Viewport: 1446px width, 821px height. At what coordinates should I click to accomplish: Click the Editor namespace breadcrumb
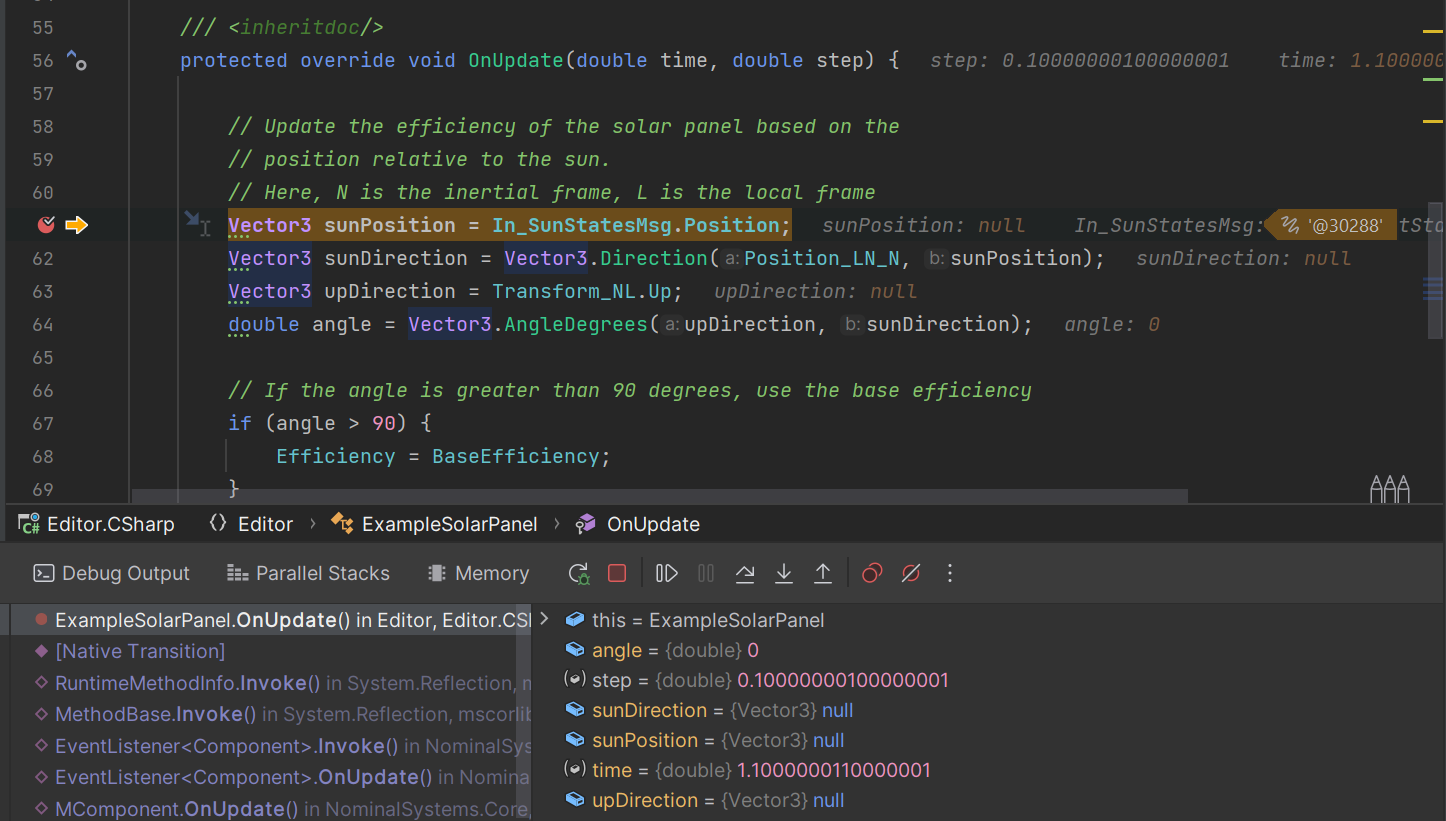(x=251, y=524)
